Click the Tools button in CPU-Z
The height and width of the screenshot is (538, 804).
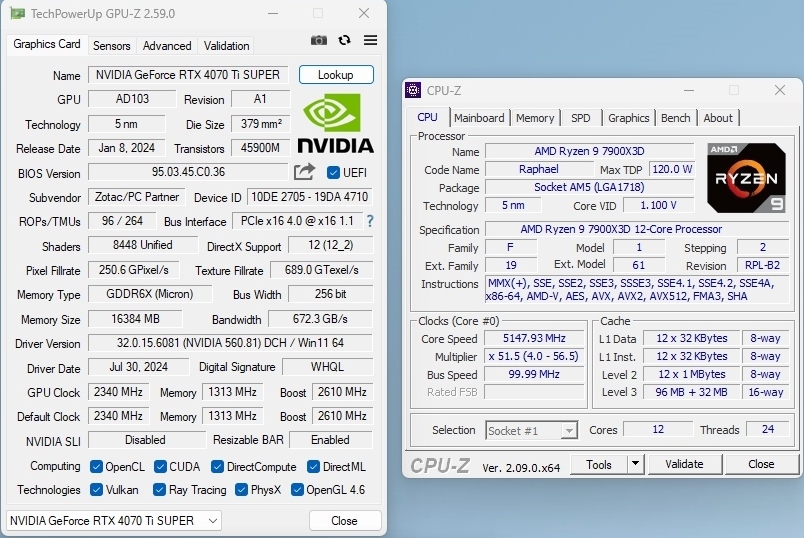pos(599,464)
